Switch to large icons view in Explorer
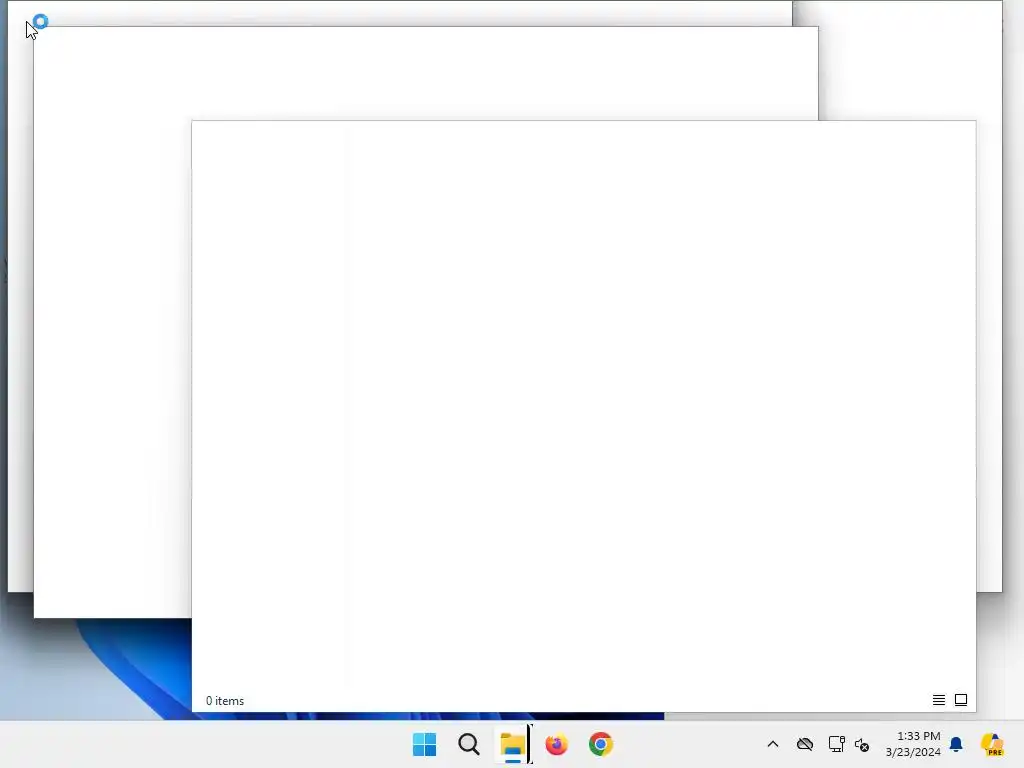Image resolution: width=1024 pixels, height=768 pixels. tap(961, 700)
